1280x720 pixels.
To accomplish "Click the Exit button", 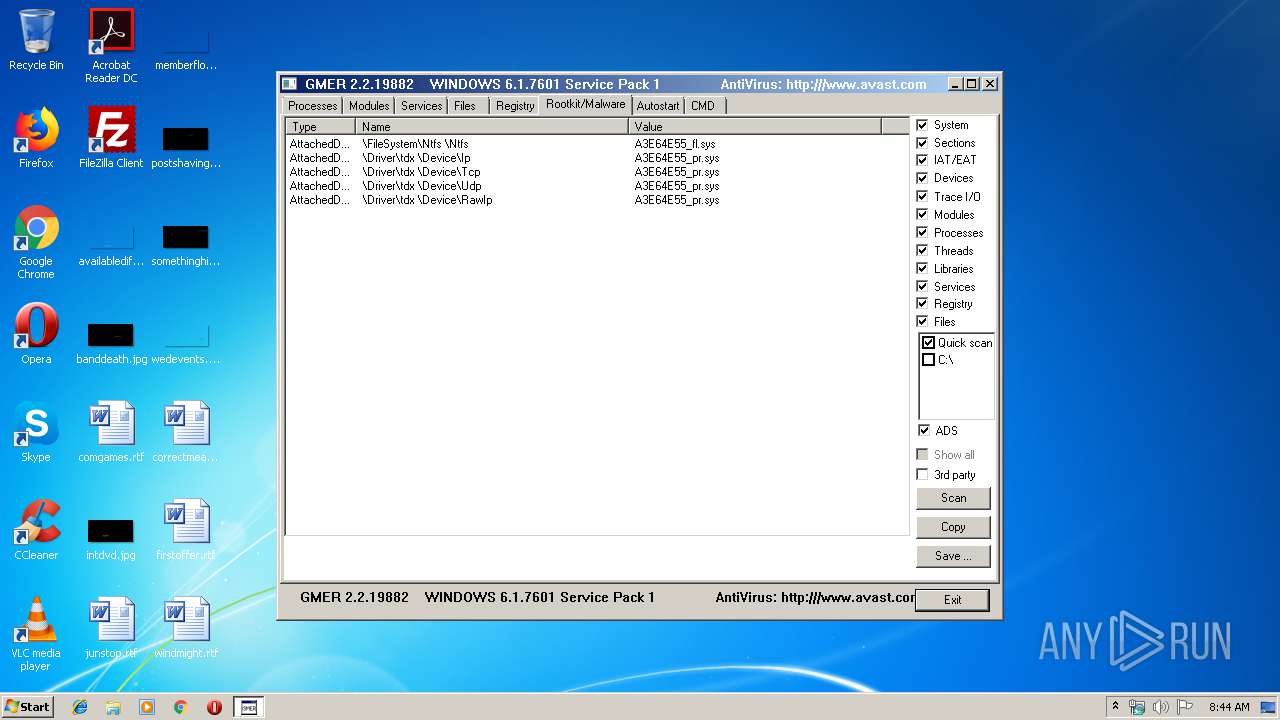I will click(952, 600).
